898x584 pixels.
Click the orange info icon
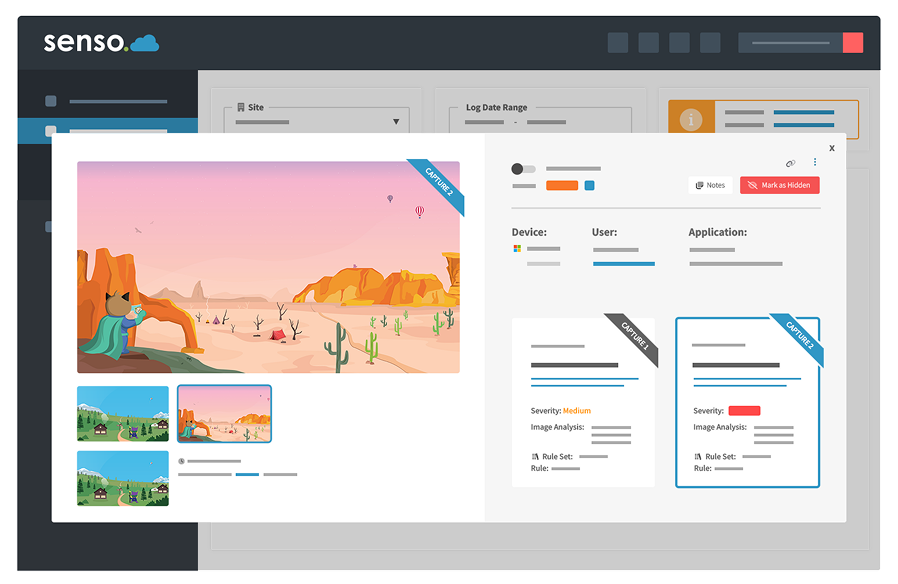690,119
